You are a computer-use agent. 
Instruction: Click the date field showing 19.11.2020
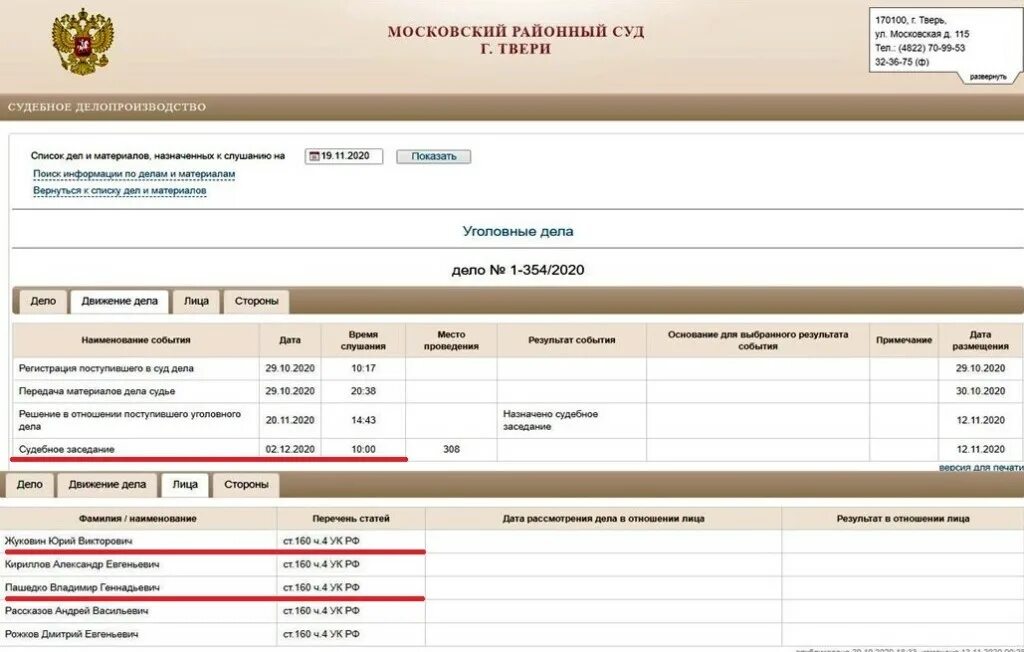(344, 156)
